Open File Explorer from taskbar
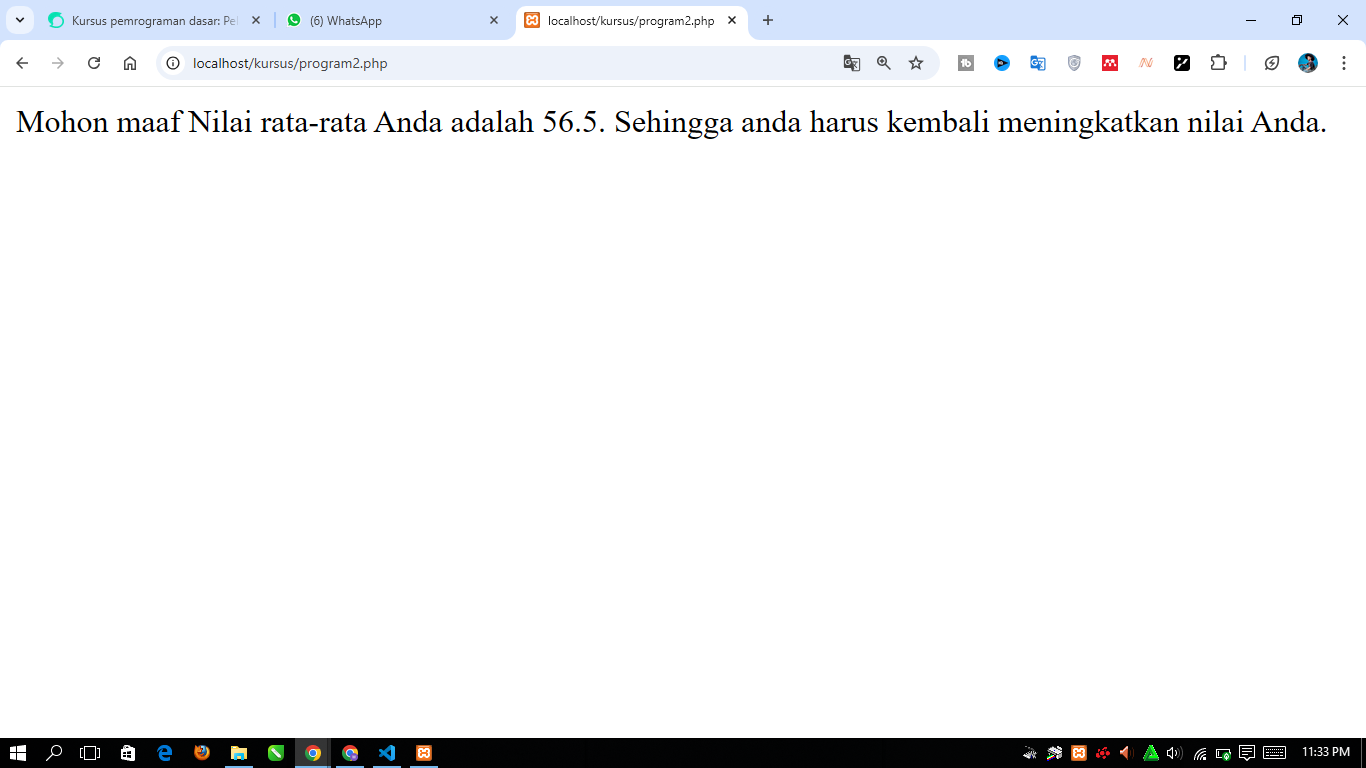This screenshot has width=1366, height=768. (x=239, y=753)
